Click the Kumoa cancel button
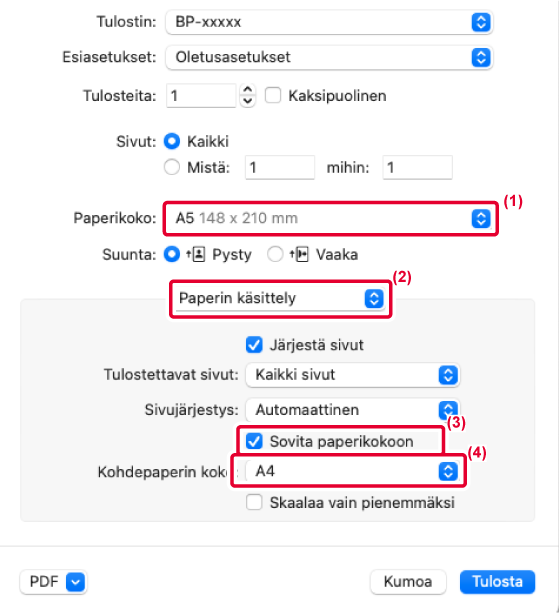The height and width of the screenshot is (613, 559). coord(408,582)
